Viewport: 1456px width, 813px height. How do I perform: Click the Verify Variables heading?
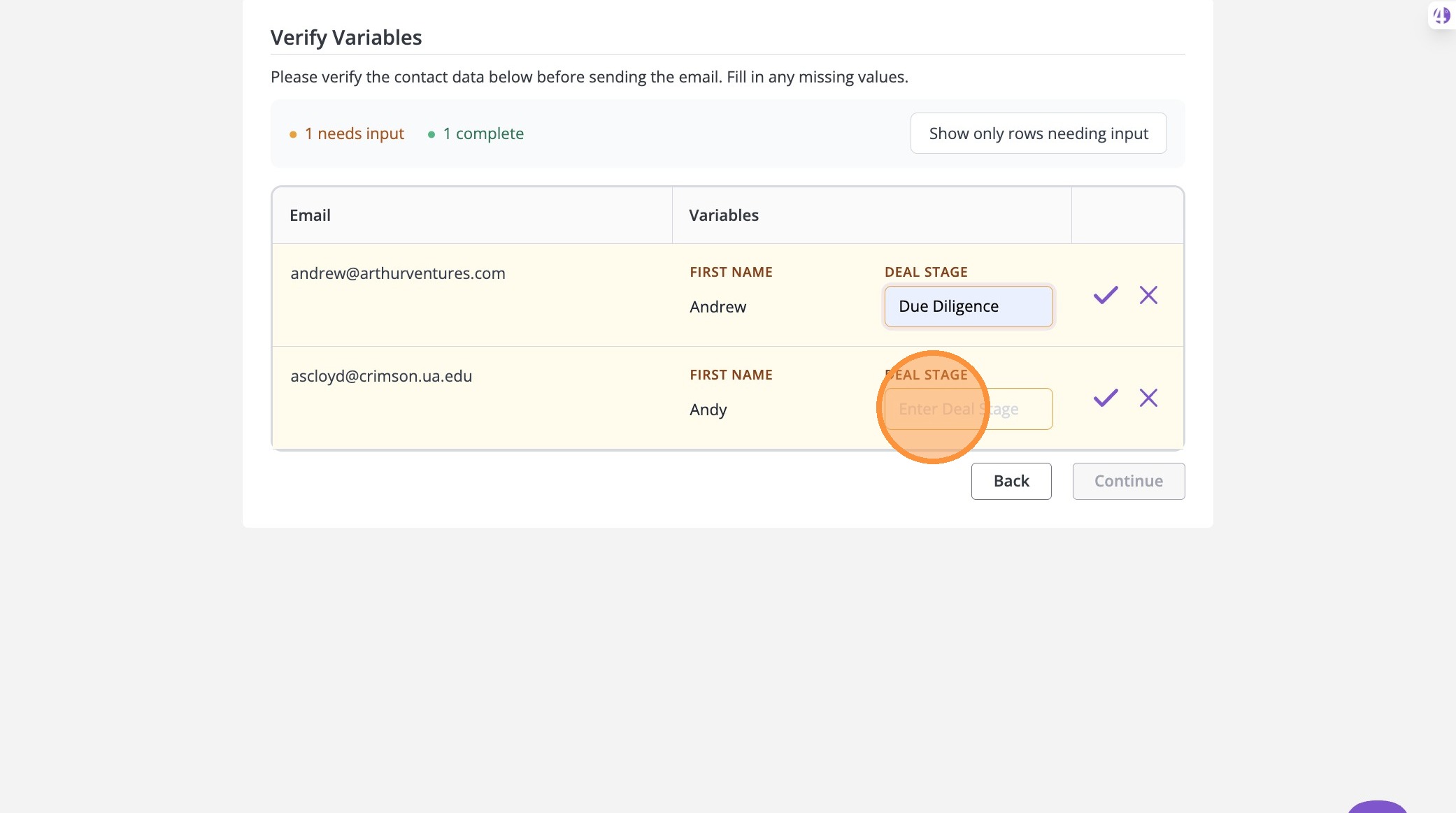(x=346, y=38)
